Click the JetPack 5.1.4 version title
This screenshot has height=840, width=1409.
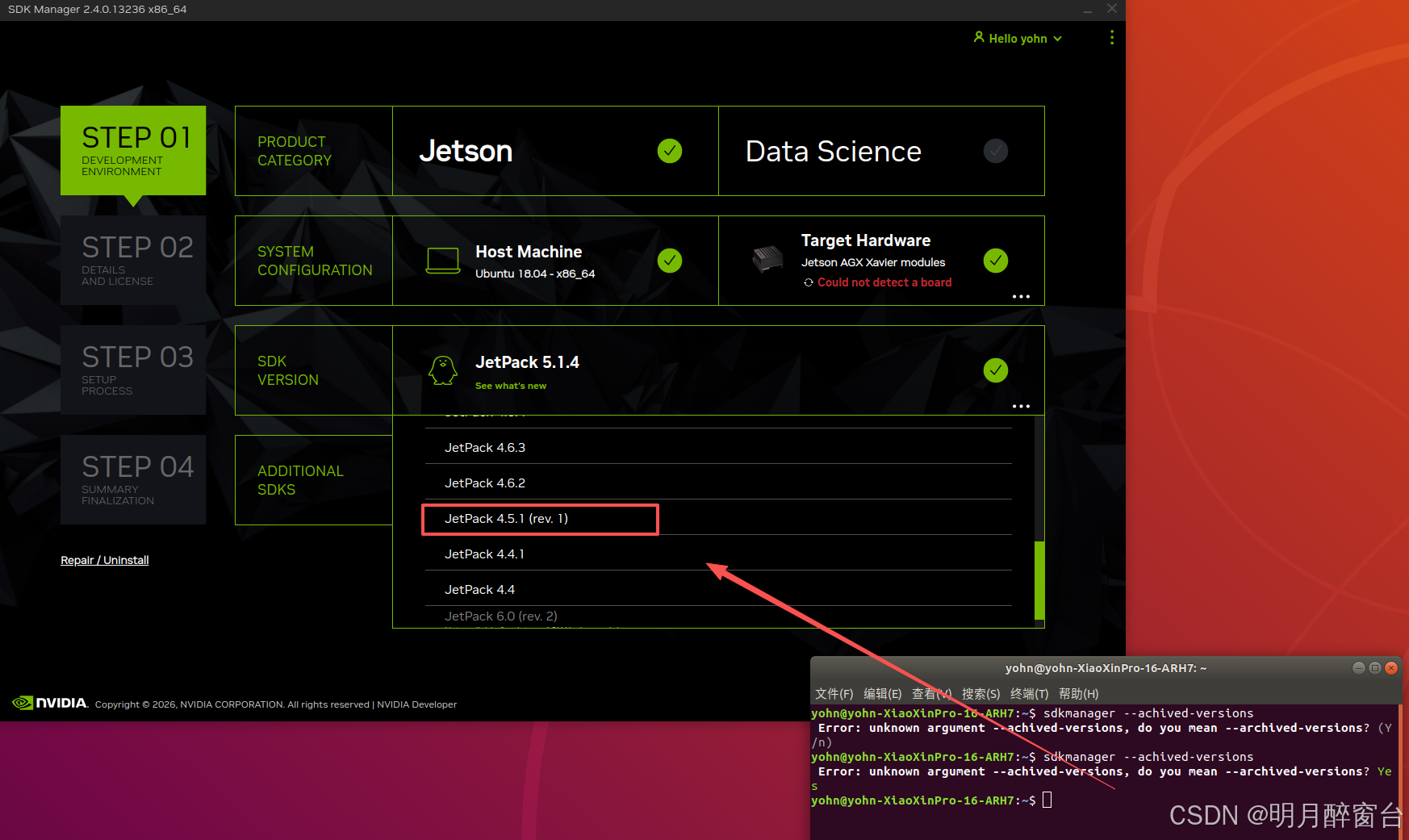(527, 362)
